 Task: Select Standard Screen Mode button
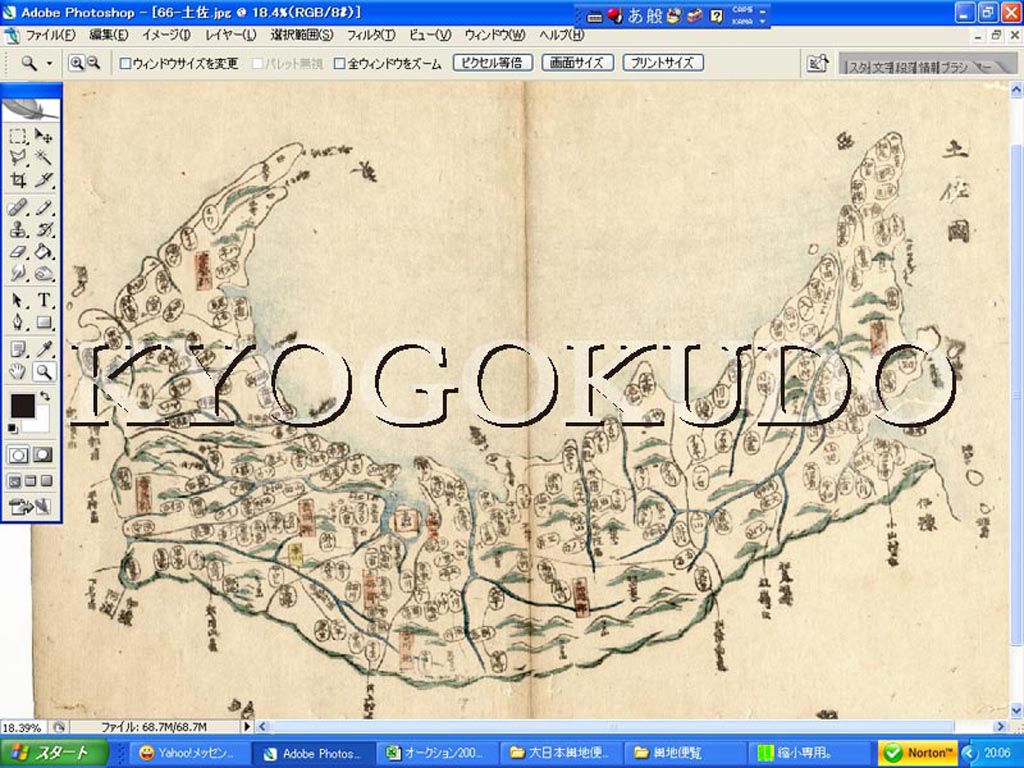[14, 481]
